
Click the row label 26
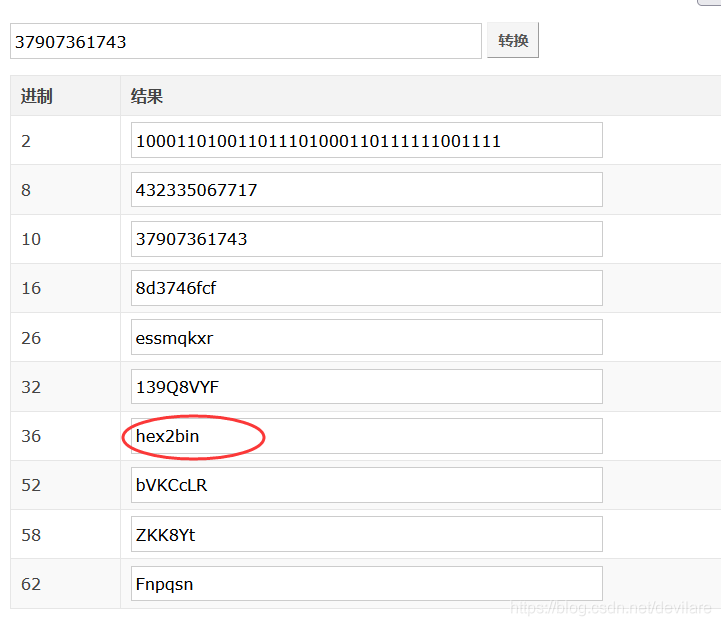point(31,338)
